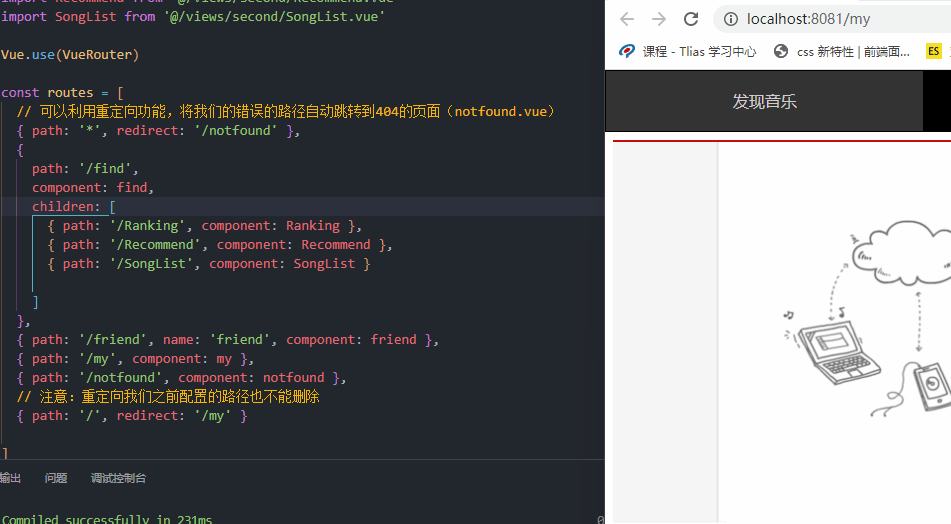Open the css 新特性 bookmark

[x=842, y=52]
